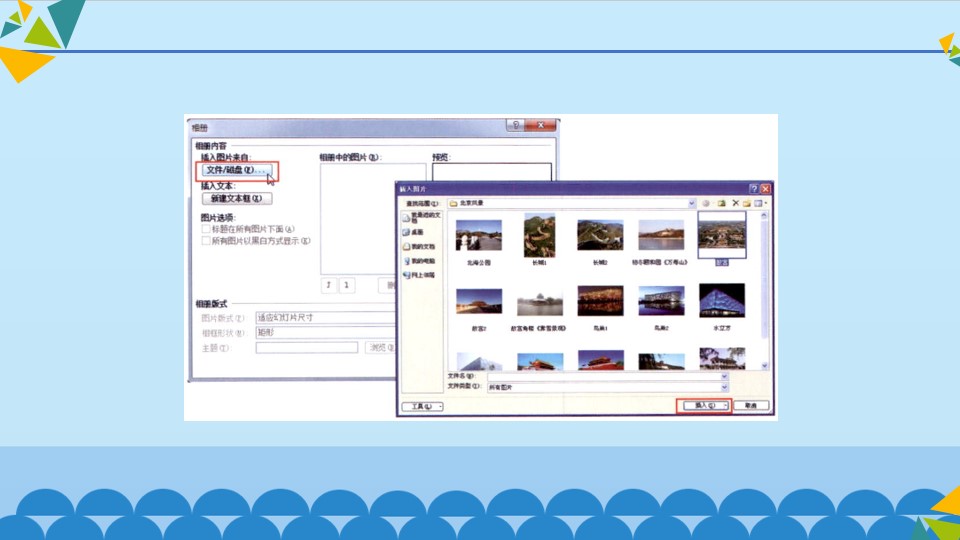Click the 文件/磁盘 button
This screenshot has width=960, height=540.
(236, 170)
